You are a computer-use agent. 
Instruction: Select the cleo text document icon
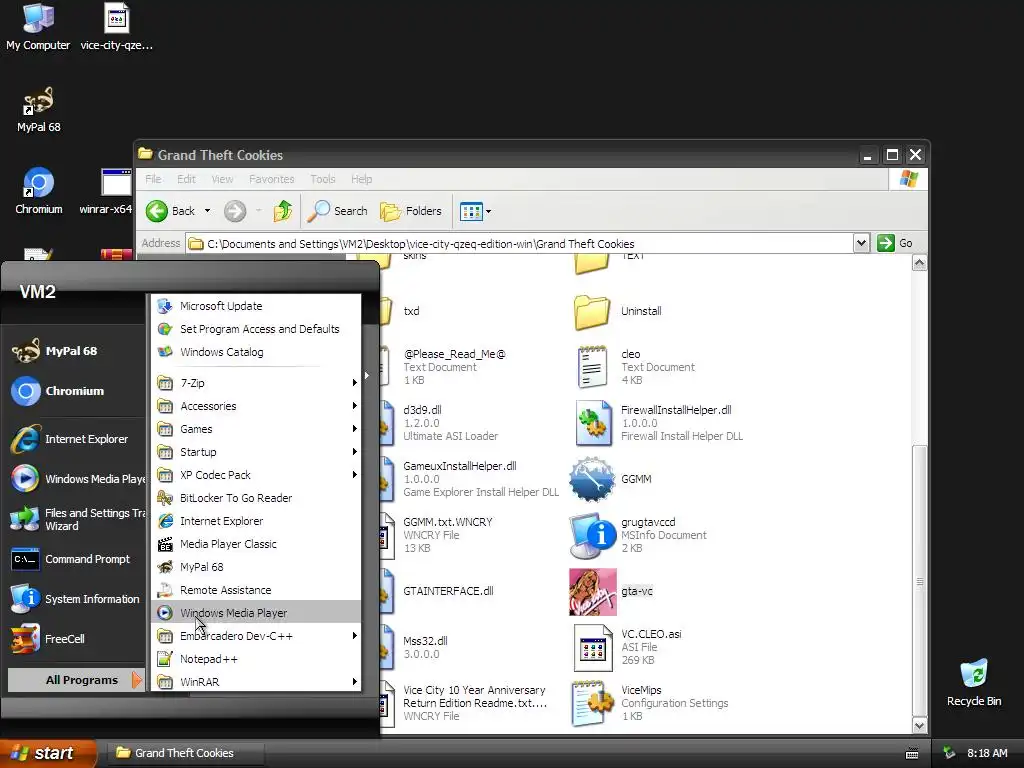592,367
